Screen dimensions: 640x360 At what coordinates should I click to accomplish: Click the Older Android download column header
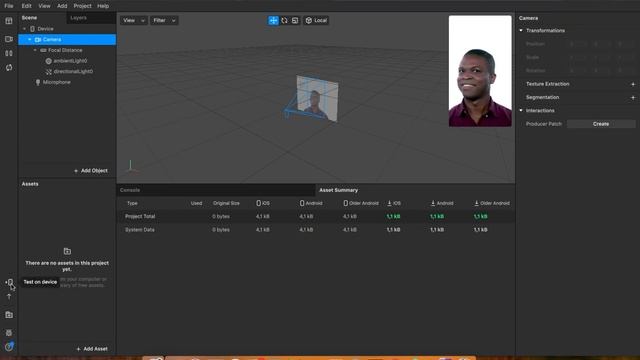tap(492, 203)
